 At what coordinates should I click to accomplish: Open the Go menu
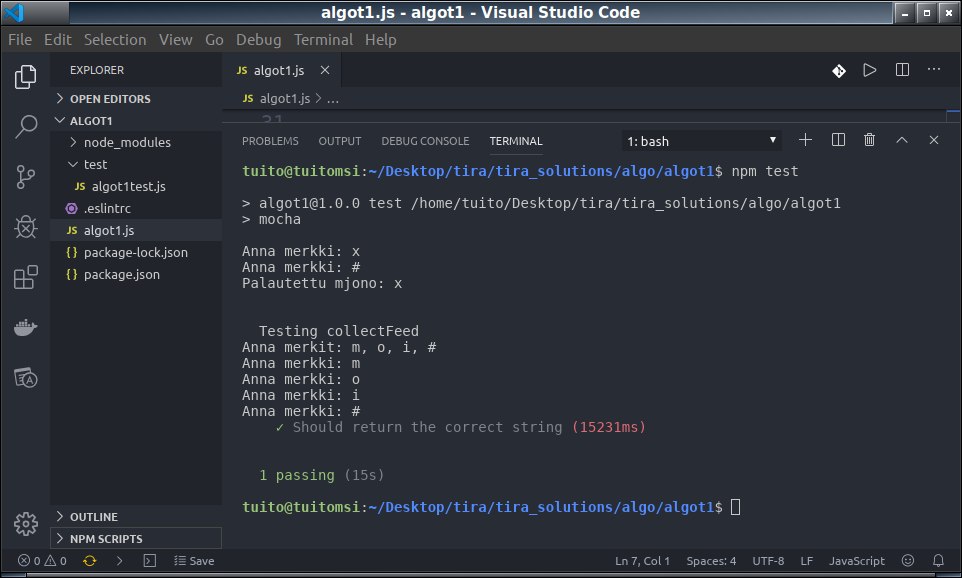214,40
